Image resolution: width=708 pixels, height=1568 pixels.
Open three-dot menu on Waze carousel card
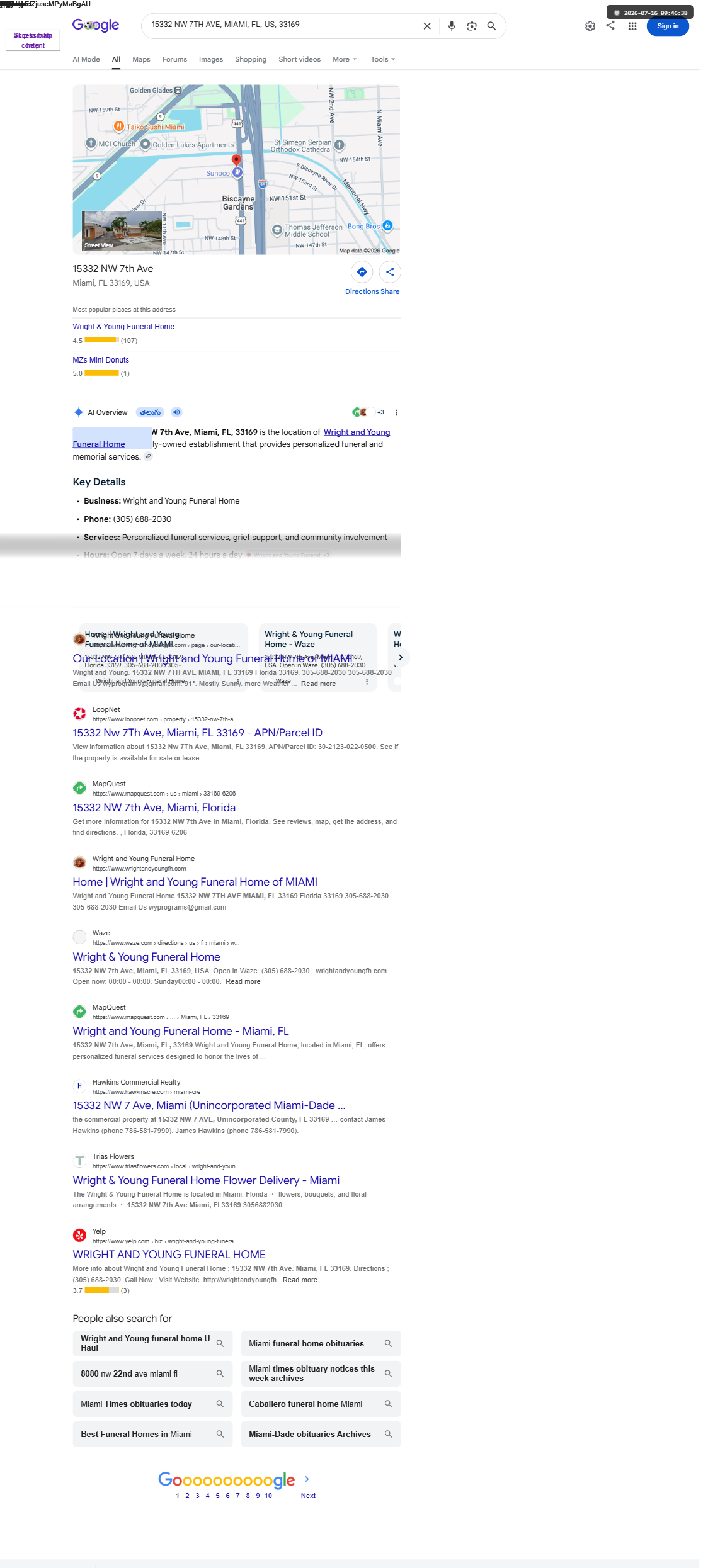(x=367, y=682)
